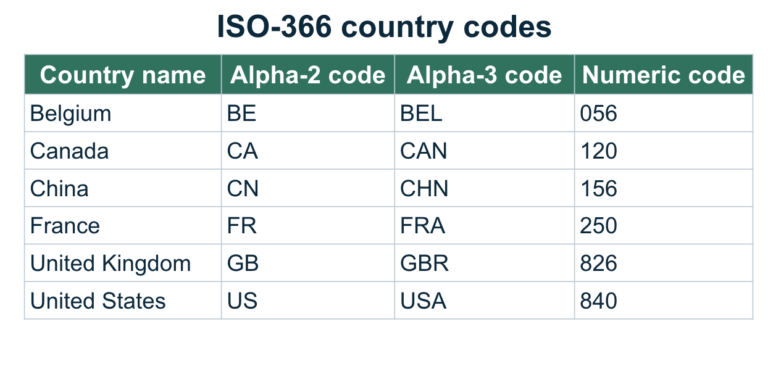Click the numeric code 056 cell
Viewport: 768px width, 374px height.
664,113
